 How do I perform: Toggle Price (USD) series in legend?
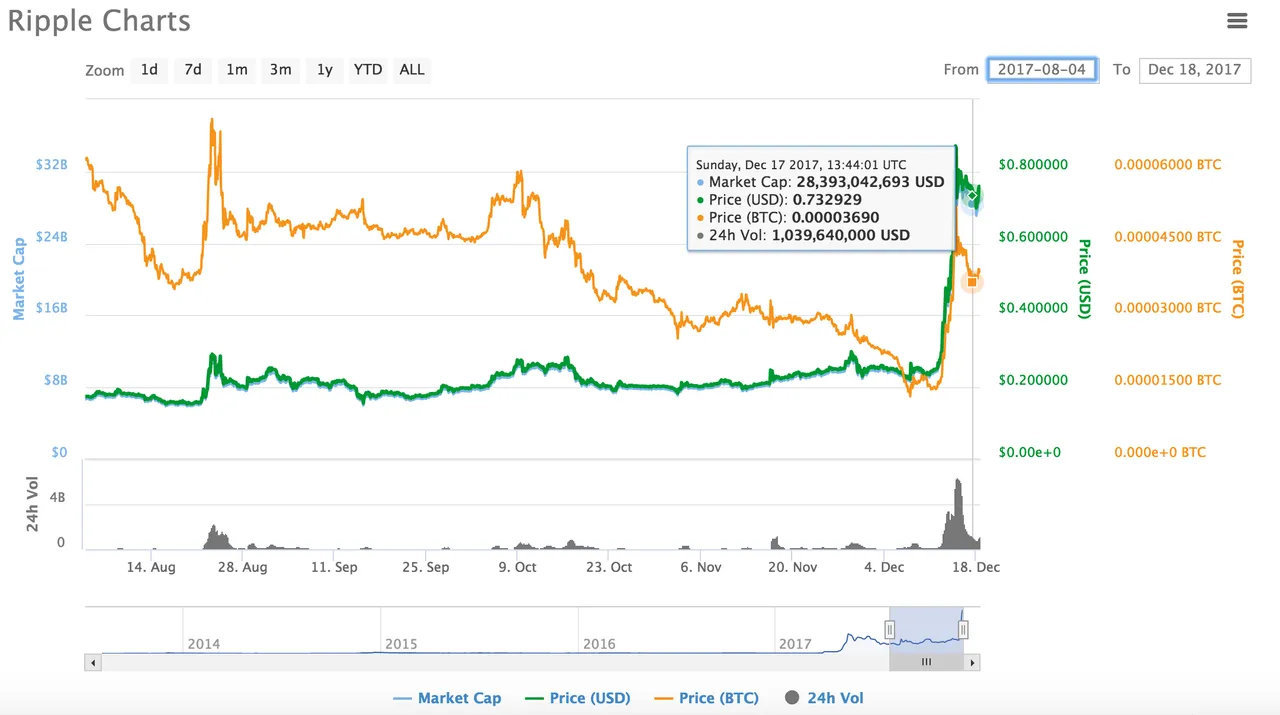point(578,698)
